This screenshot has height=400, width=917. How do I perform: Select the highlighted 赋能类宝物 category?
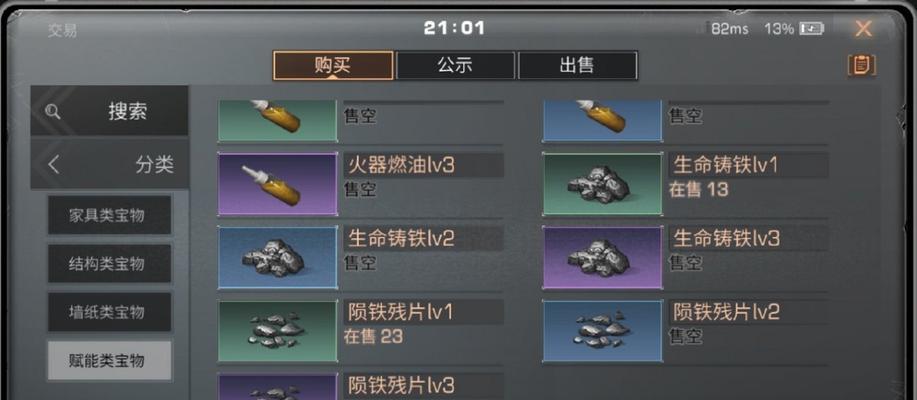(x=109, y=361)
